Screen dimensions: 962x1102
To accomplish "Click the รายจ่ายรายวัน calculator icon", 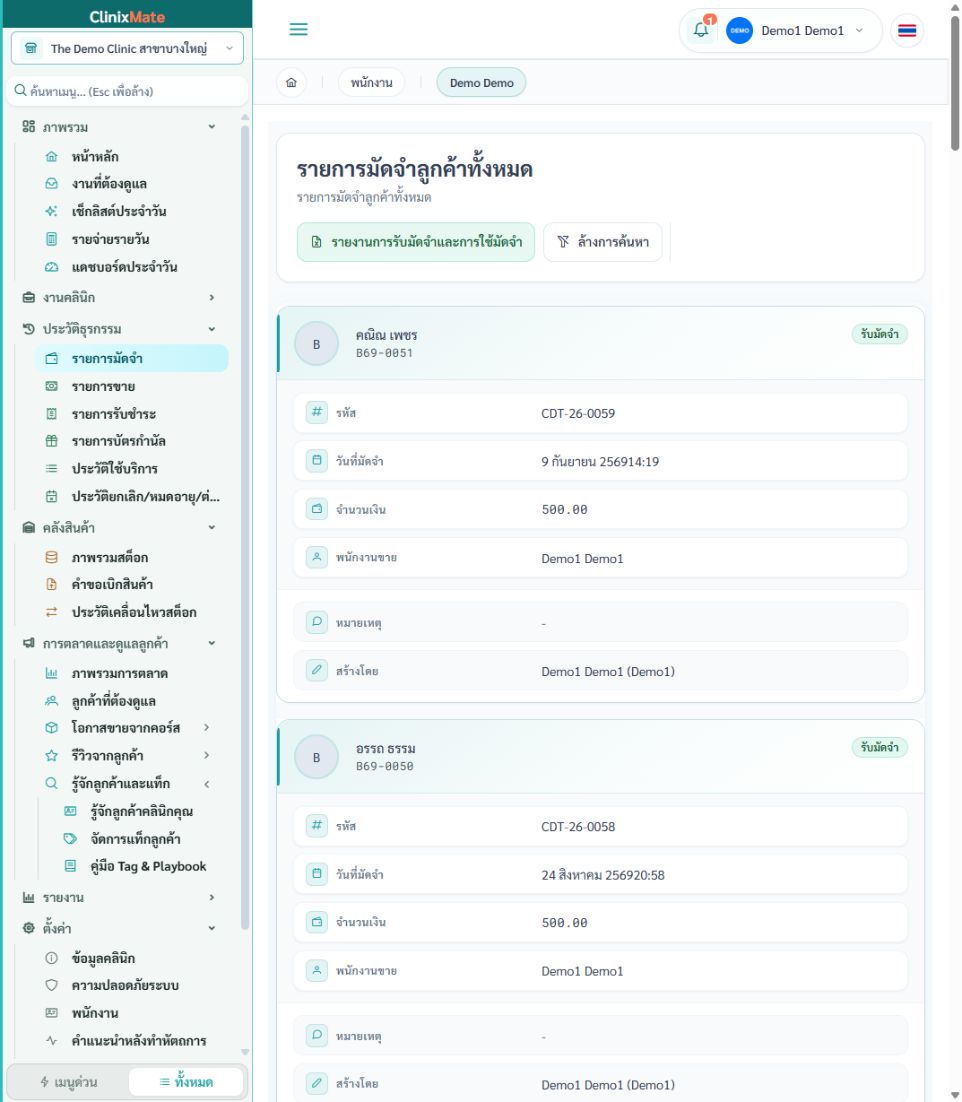I will click(51, 240).
